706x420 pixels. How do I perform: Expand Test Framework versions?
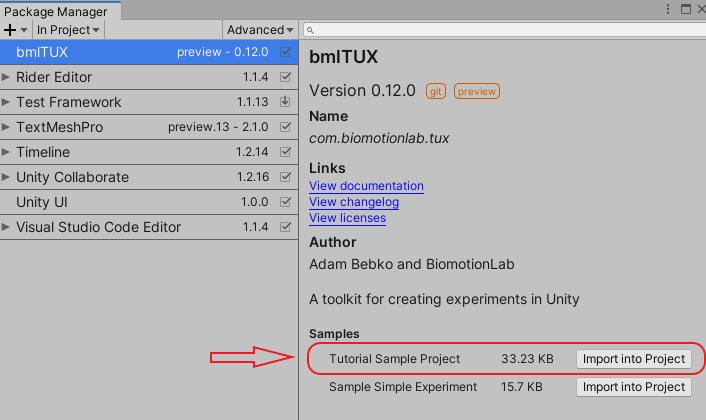(x=5, y=102)
